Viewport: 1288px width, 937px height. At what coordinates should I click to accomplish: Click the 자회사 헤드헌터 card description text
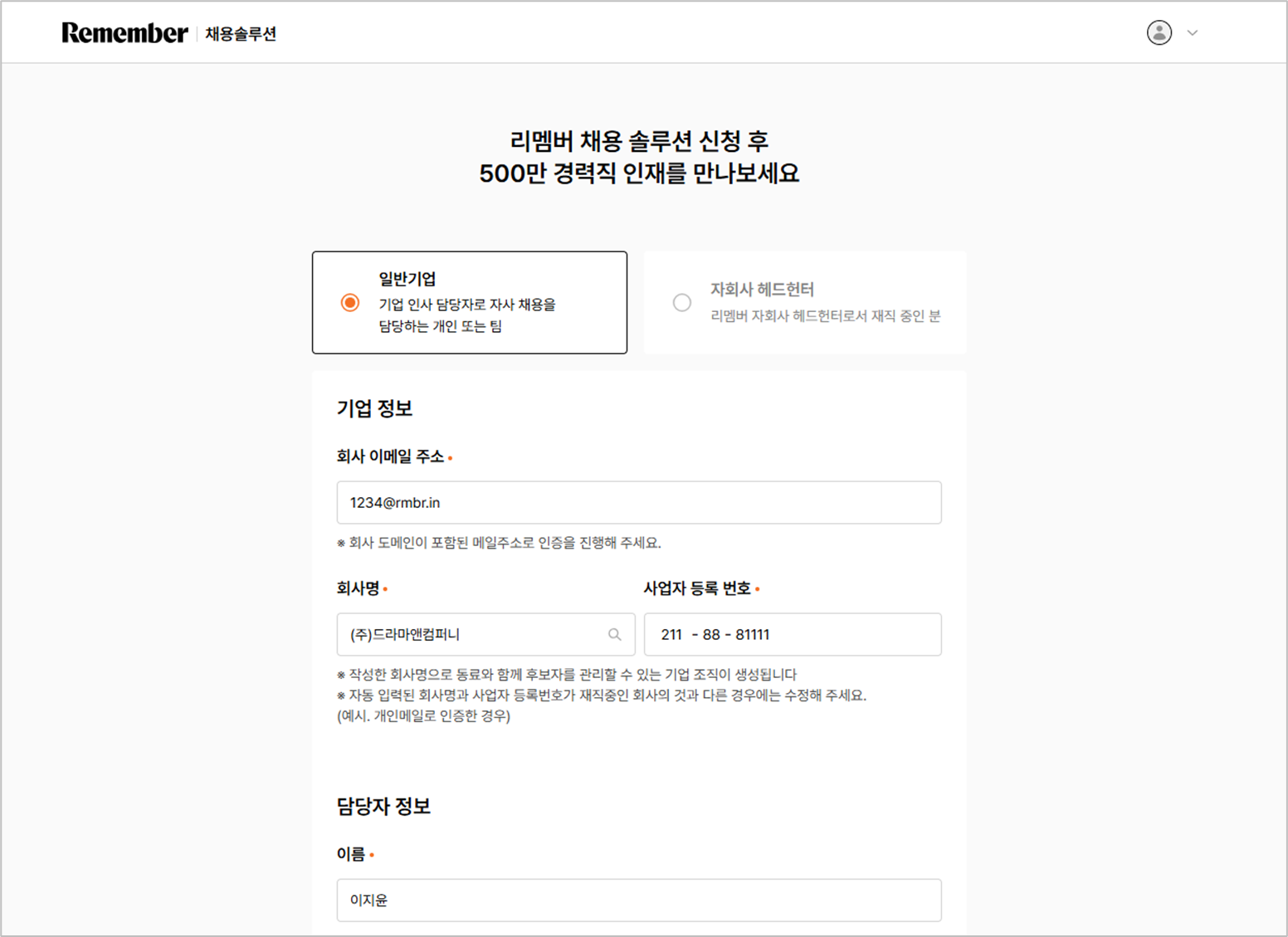(x=825, y=316)
